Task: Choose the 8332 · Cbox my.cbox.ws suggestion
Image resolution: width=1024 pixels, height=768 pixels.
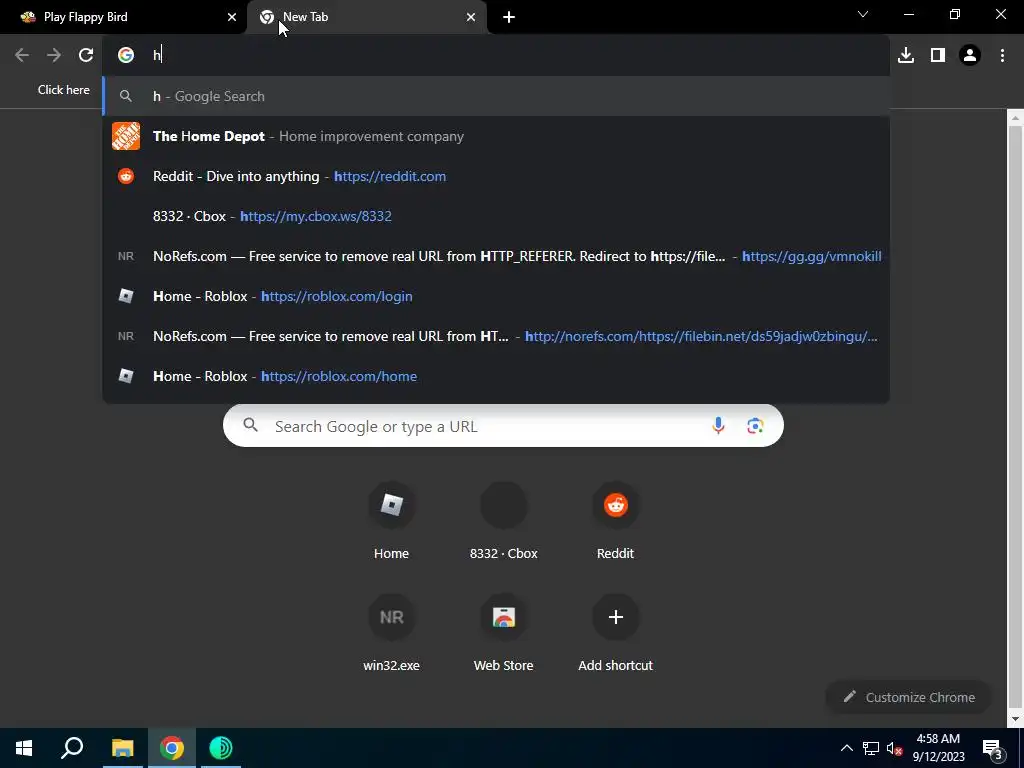Action: (x=496, y=216)
